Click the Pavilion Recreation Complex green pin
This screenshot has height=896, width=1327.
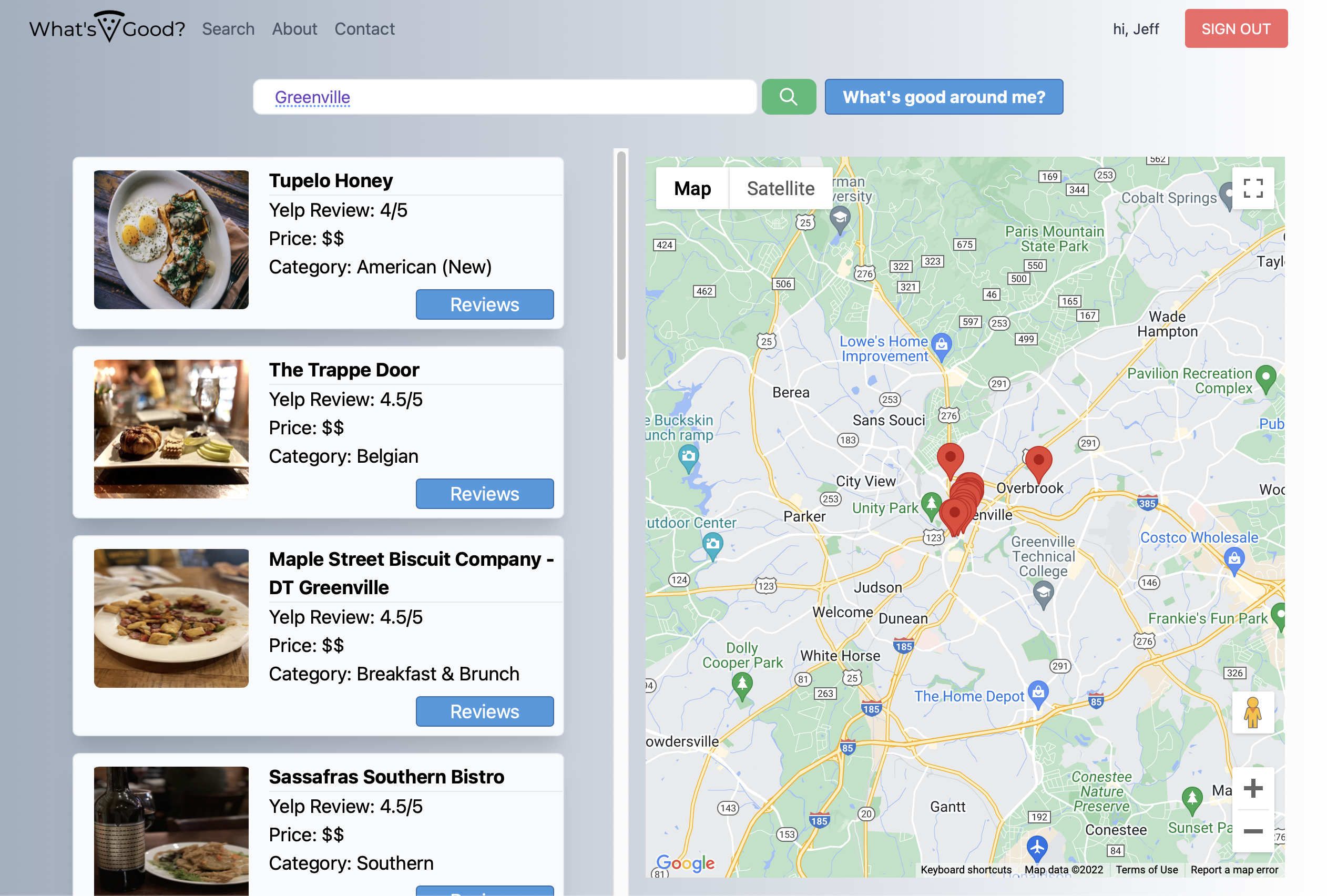pos(1267,380)
